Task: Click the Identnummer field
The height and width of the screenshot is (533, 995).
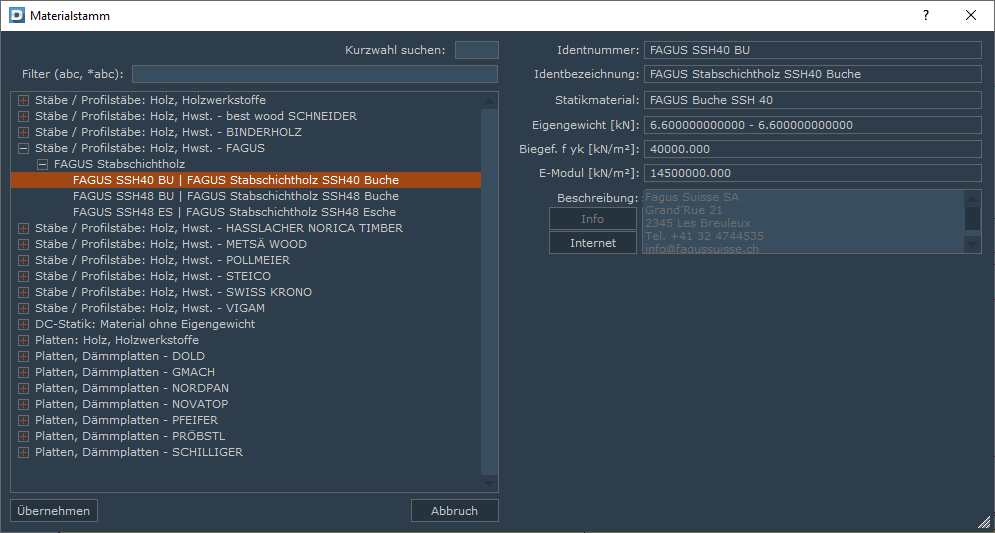Action: pos(813,50)
